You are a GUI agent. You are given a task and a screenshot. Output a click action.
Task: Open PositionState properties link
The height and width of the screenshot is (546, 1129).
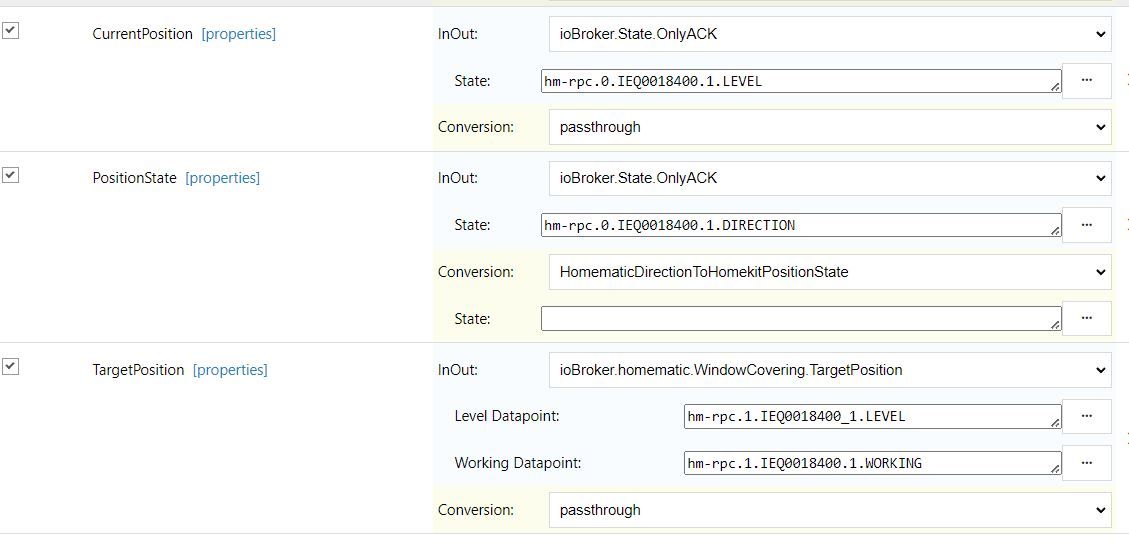(222, 178)
